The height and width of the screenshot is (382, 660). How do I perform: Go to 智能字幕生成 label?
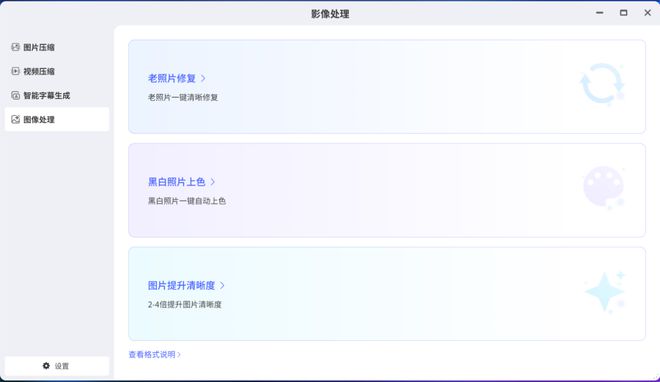[46, 96]
